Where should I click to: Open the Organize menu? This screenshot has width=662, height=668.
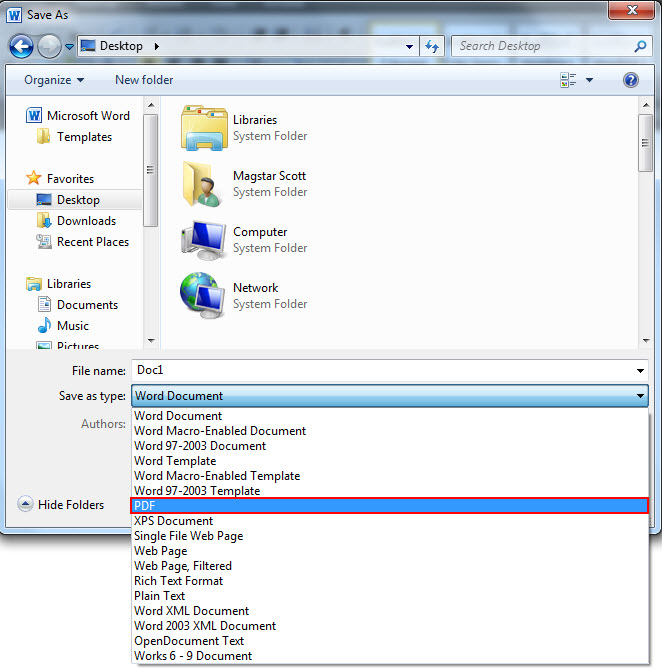[54, 80]
